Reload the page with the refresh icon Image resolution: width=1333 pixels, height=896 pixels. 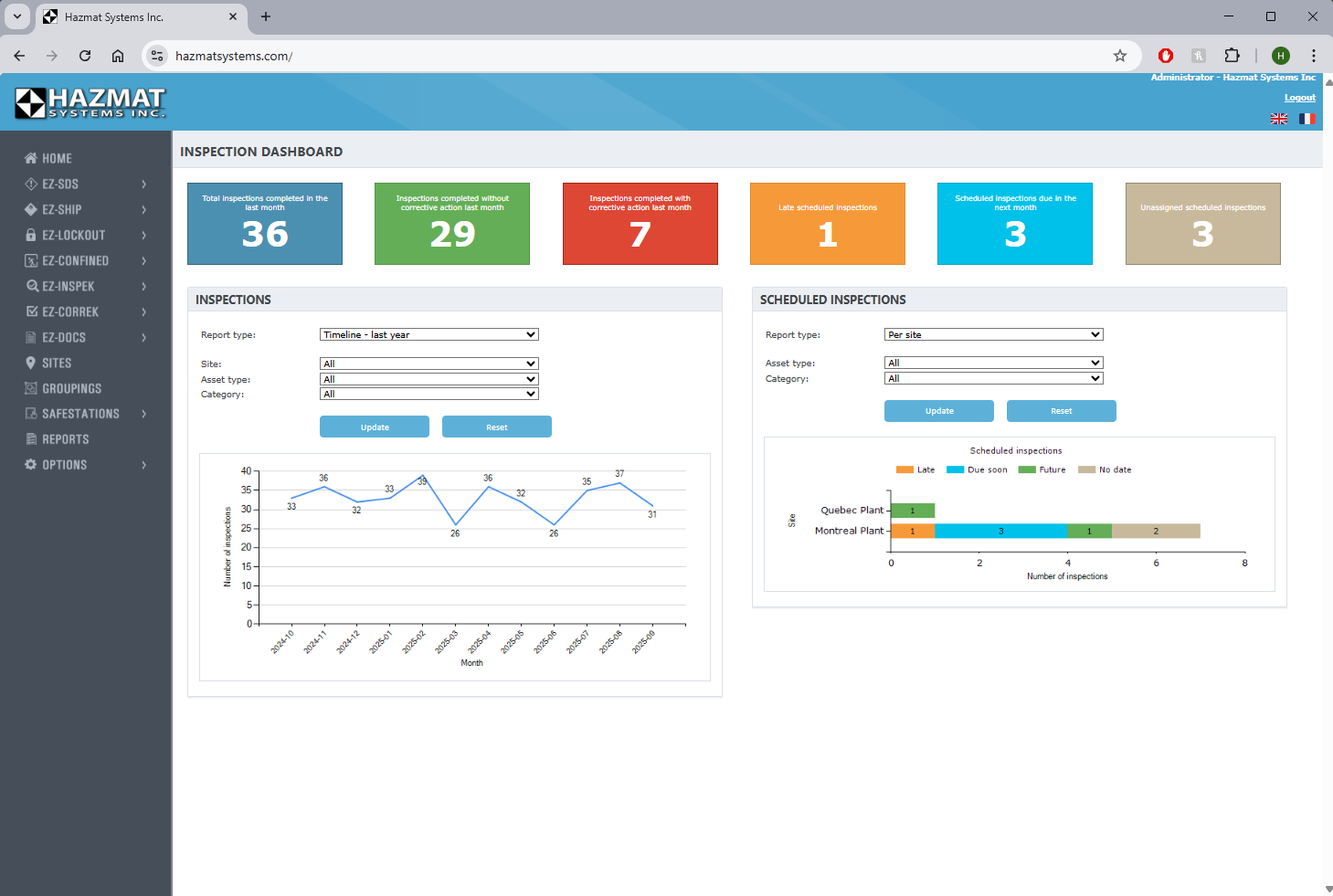(85, 56)
